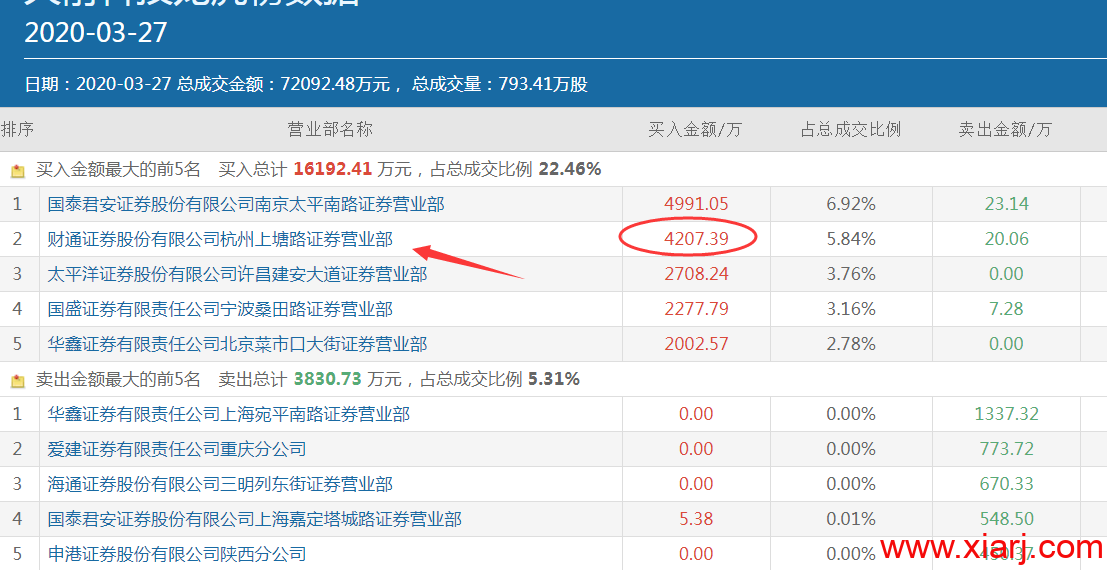The height and width of the screenshot is (570, 1107).
Task: Open 华鑫证券北京菜市口大街证券营业部 link
Action: point(237,344)
